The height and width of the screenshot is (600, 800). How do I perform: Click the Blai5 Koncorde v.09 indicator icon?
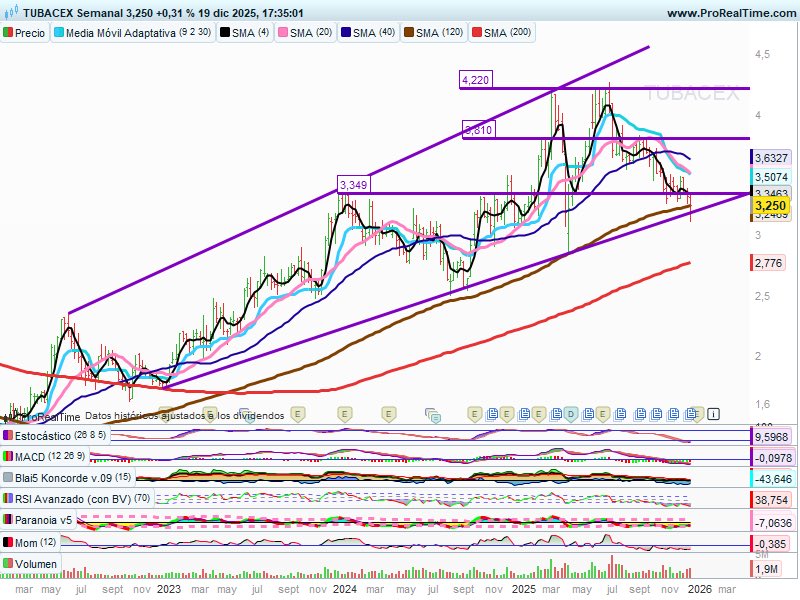[x=7, y=477]
